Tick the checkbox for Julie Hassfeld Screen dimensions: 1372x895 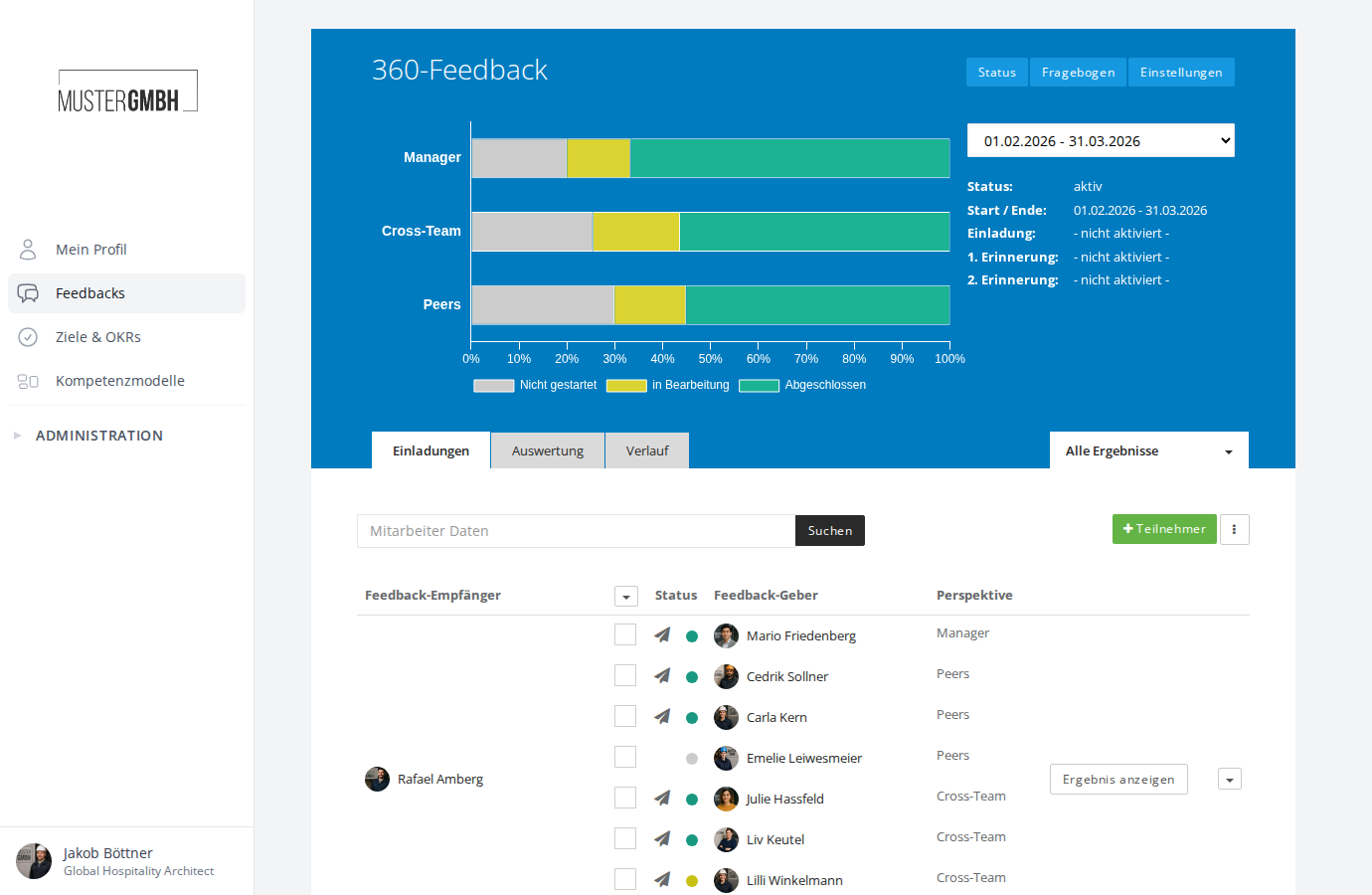point(625,798)
